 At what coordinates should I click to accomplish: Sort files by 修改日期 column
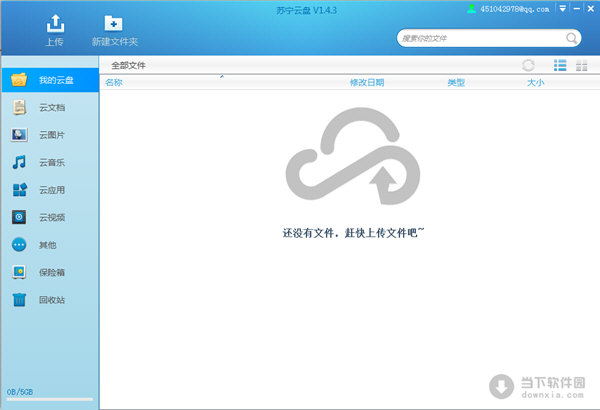tap(367, 82)
